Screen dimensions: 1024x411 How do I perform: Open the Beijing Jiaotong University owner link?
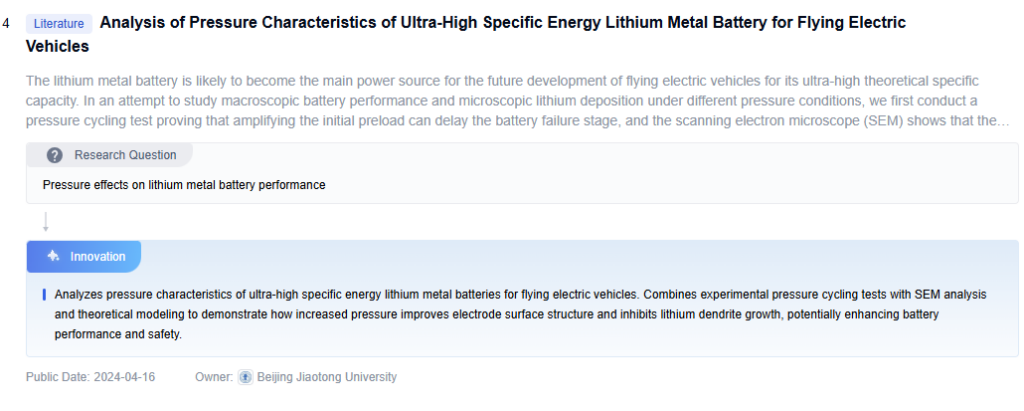pos(326,377)
